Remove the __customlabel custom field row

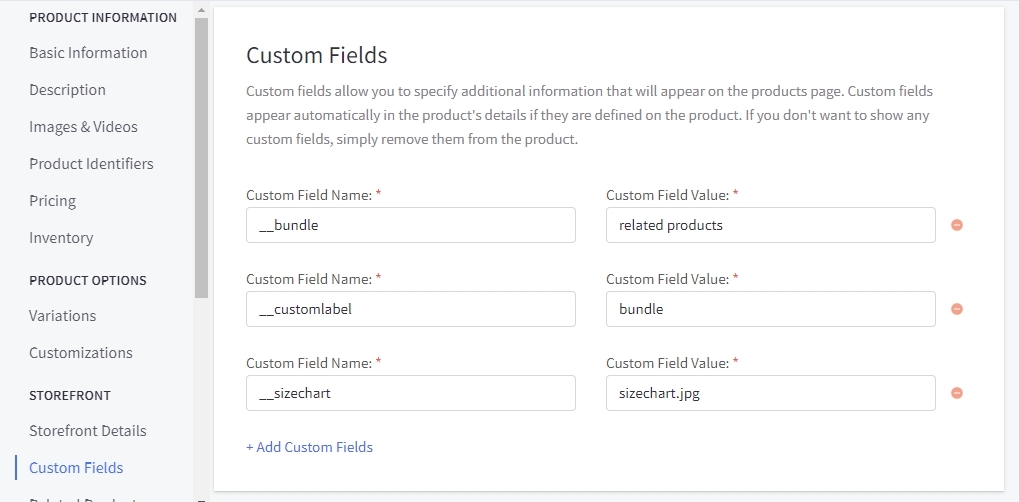[x=956, y=309]
